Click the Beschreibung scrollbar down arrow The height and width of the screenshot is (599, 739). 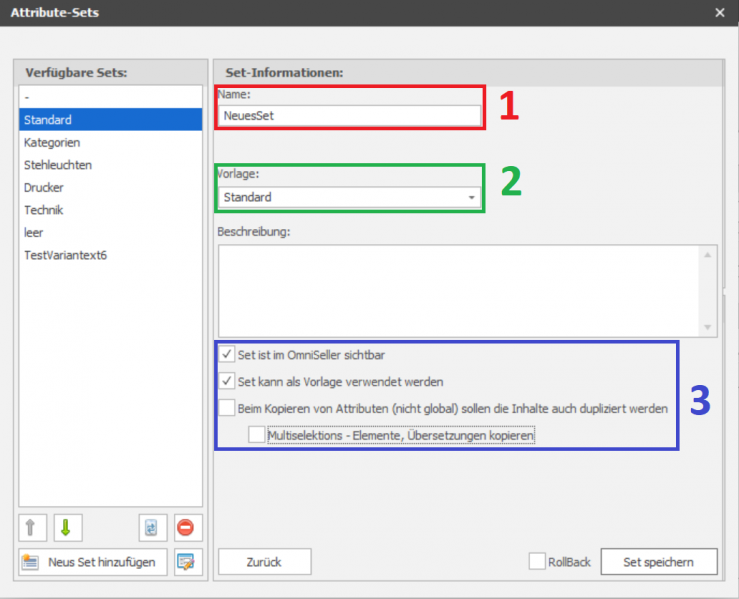(708, 328)
